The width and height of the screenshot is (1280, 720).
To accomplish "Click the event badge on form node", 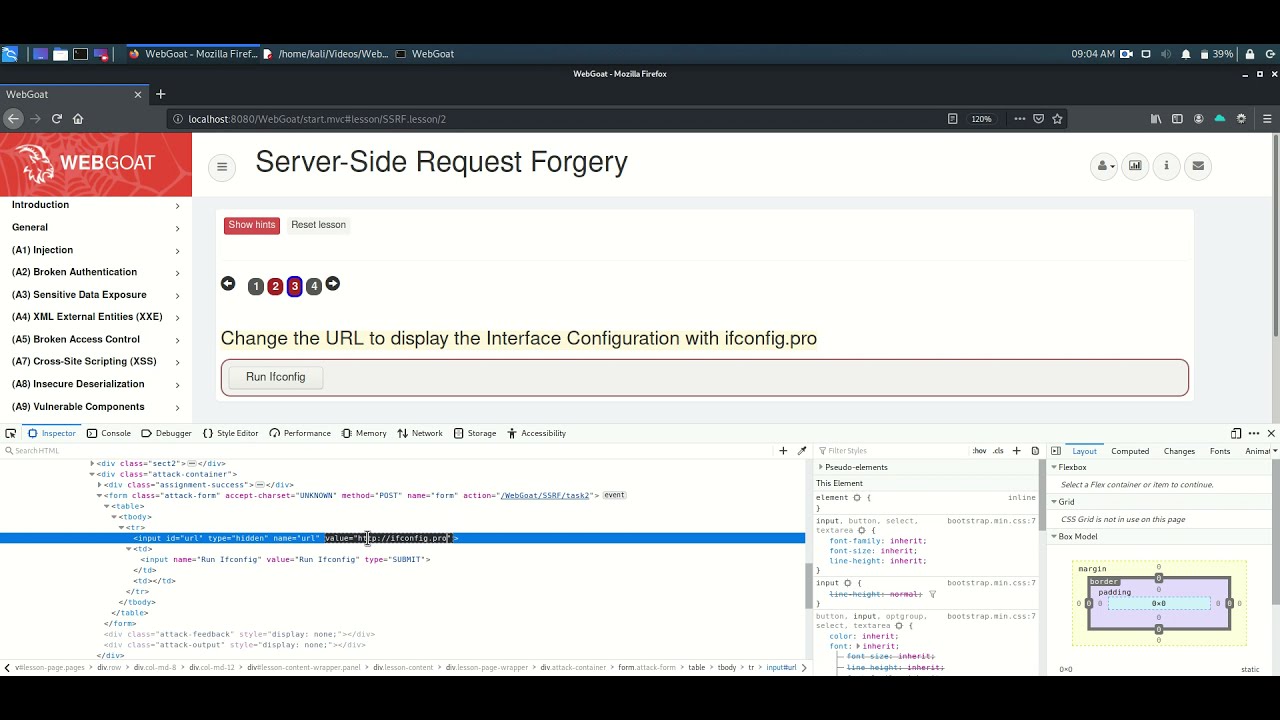I will pos(614,495).
